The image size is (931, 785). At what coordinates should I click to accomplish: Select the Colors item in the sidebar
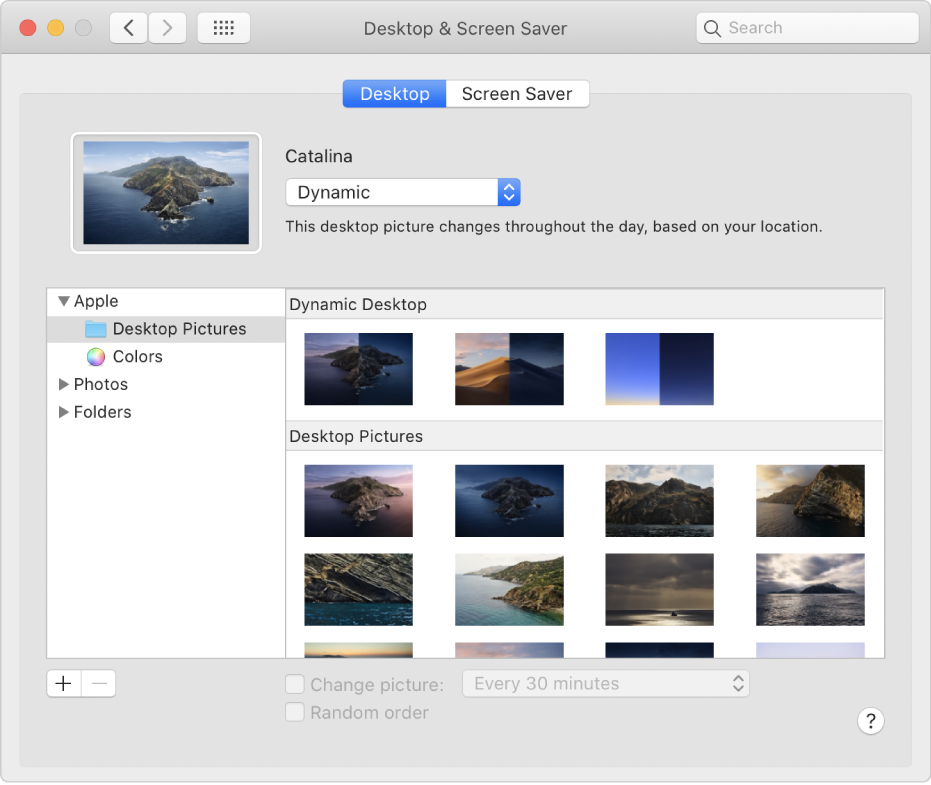[x=137, y=356]
